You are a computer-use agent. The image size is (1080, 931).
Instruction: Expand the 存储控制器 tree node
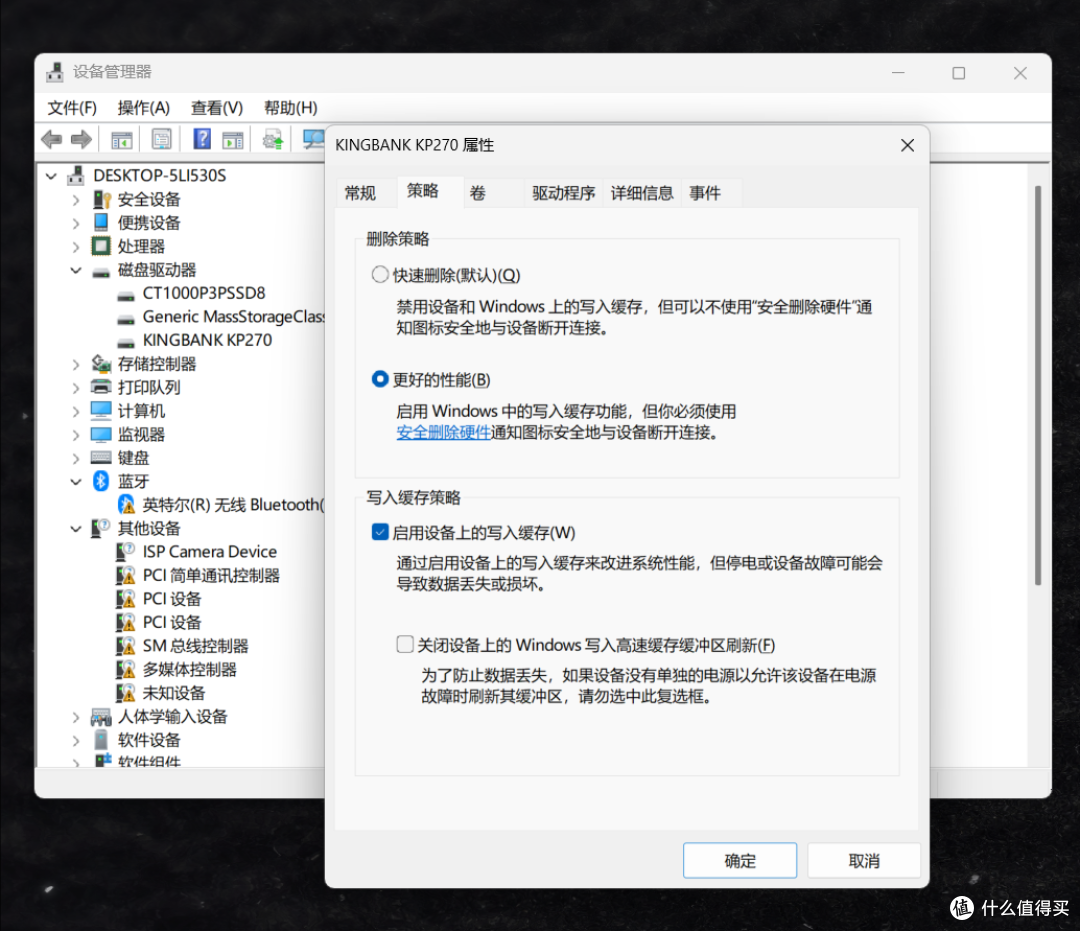(x=76, y=364)
